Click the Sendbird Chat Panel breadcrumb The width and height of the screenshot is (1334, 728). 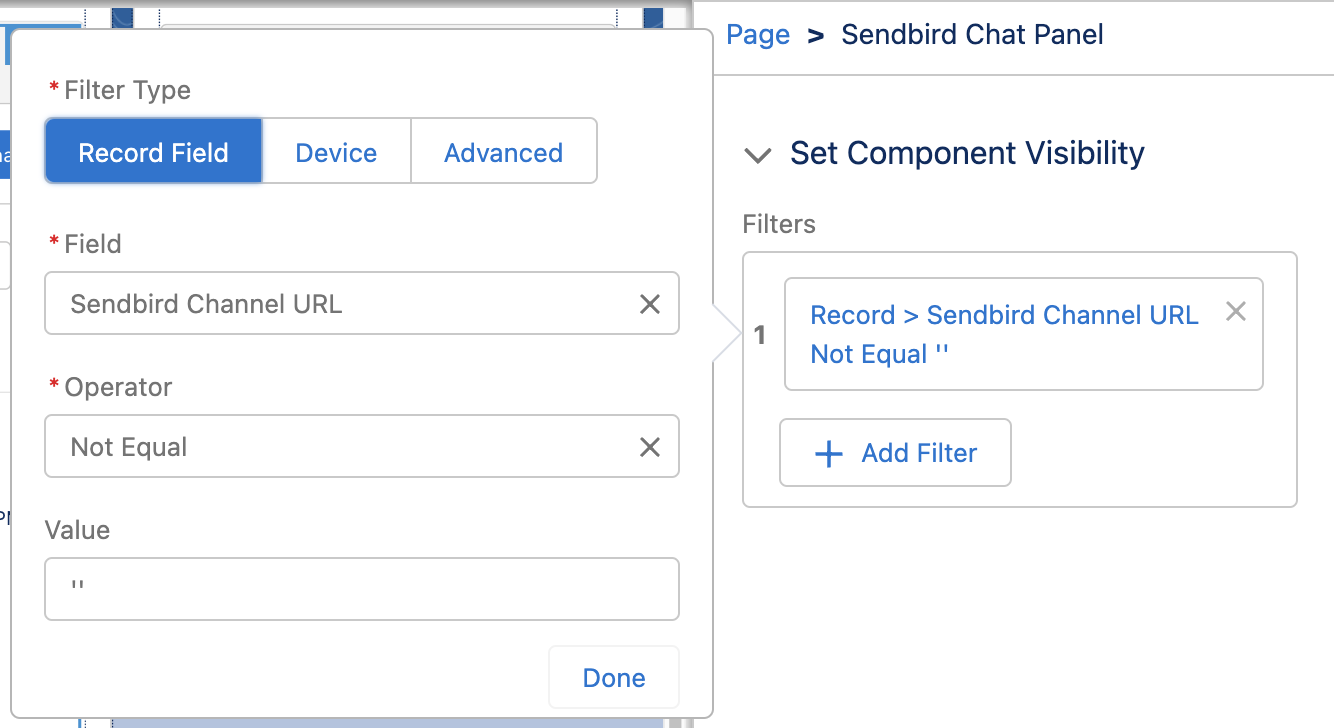point(972,35)
